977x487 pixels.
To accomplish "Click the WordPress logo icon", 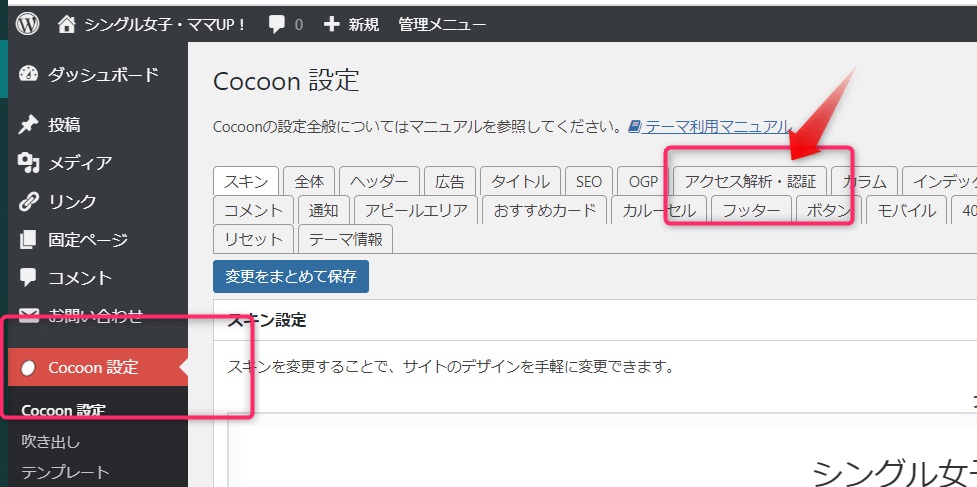I will coord(27,24).
